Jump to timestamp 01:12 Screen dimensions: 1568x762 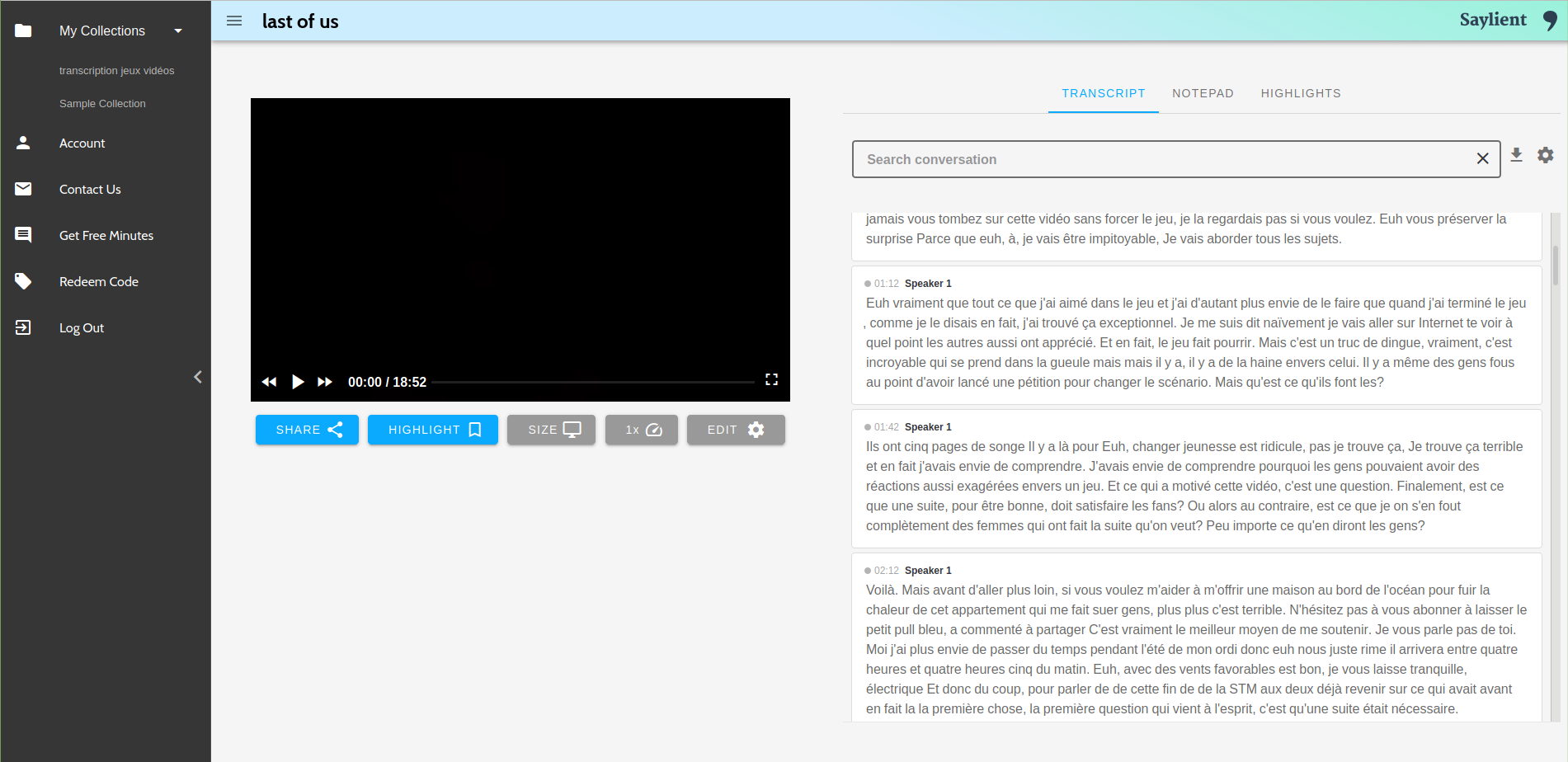(x=887, y=284)
